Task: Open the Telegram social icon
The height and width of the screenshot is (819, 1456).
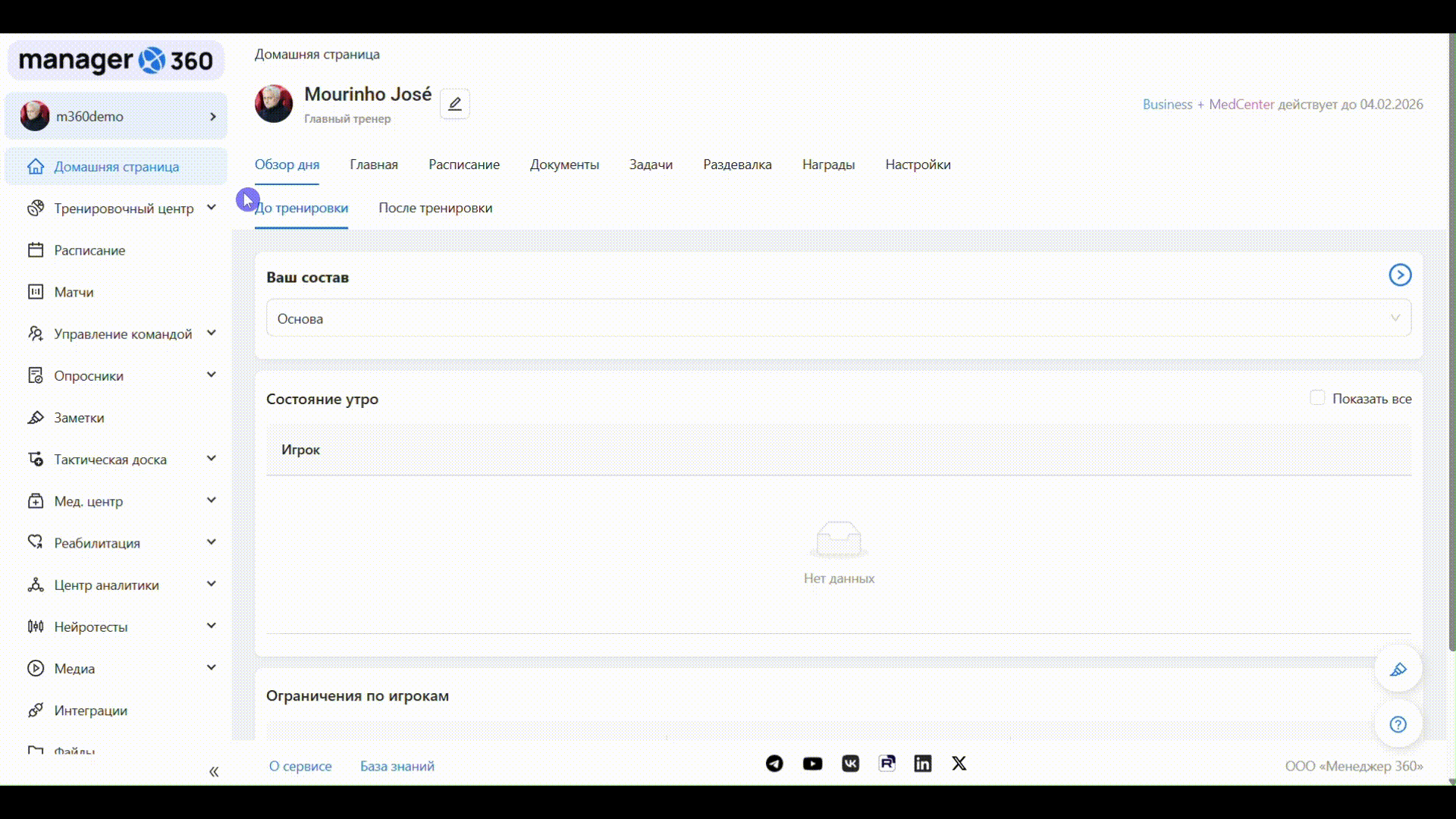Action: (x=774, y=764)
